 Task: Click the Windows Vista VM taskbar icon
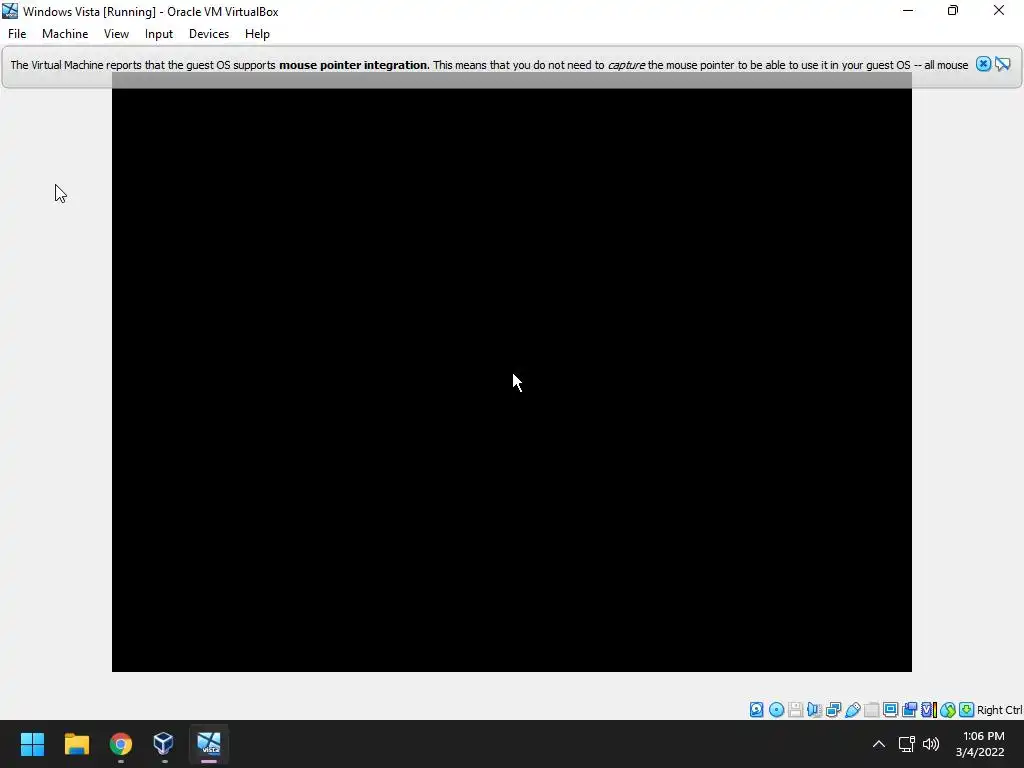coord(209,744)
